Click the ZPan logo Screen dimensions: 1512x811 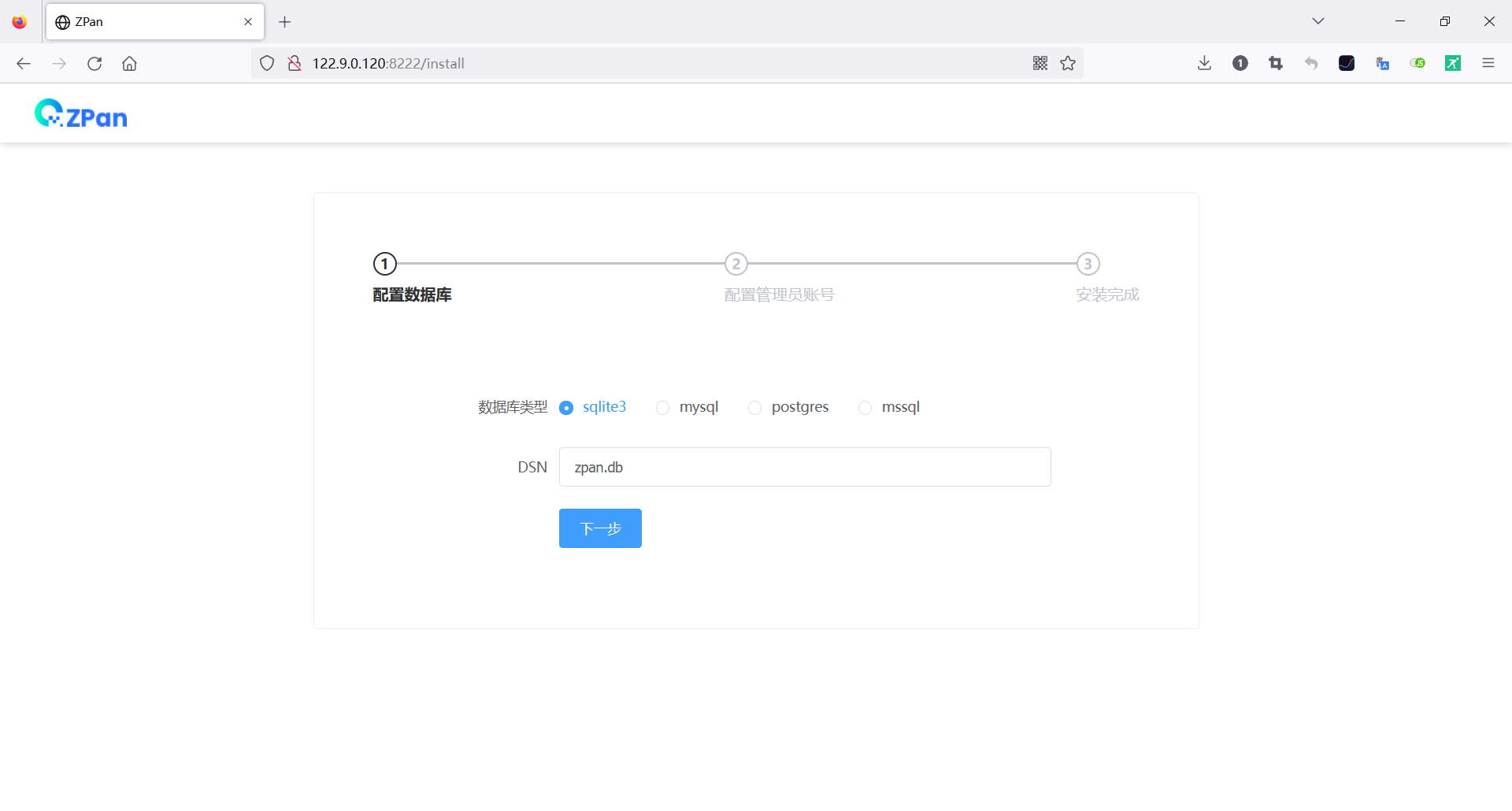tap(80, 113)
